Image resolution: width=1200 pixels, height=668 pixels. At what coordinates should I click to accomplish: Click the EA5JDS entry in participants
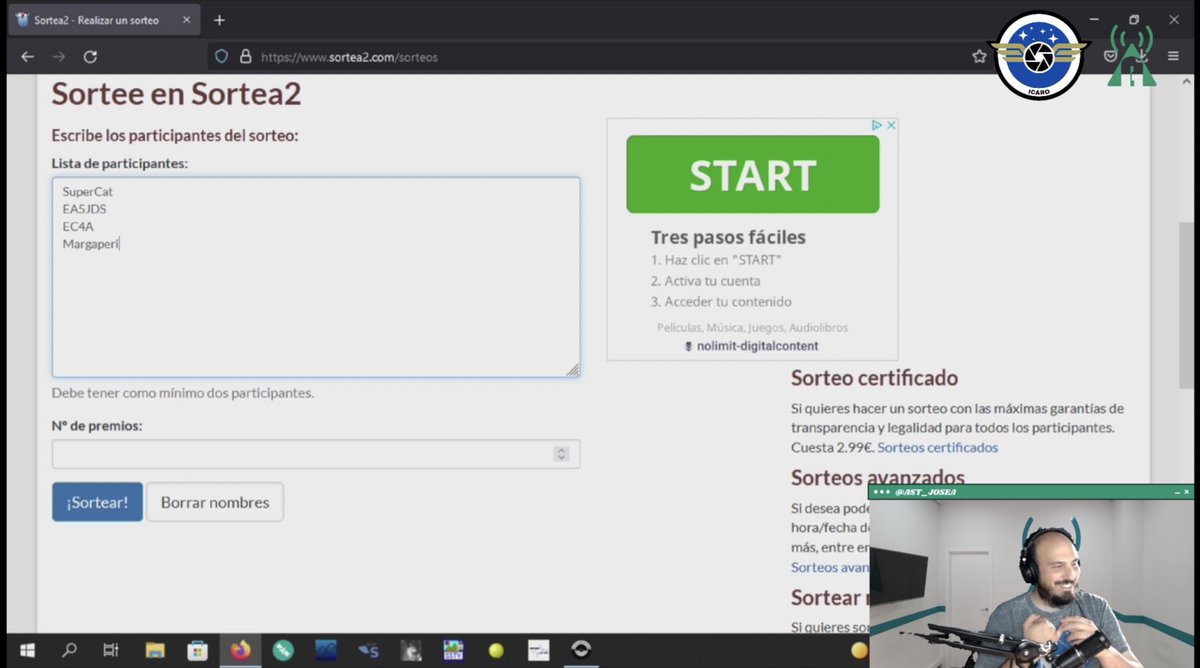click(84, 209)
